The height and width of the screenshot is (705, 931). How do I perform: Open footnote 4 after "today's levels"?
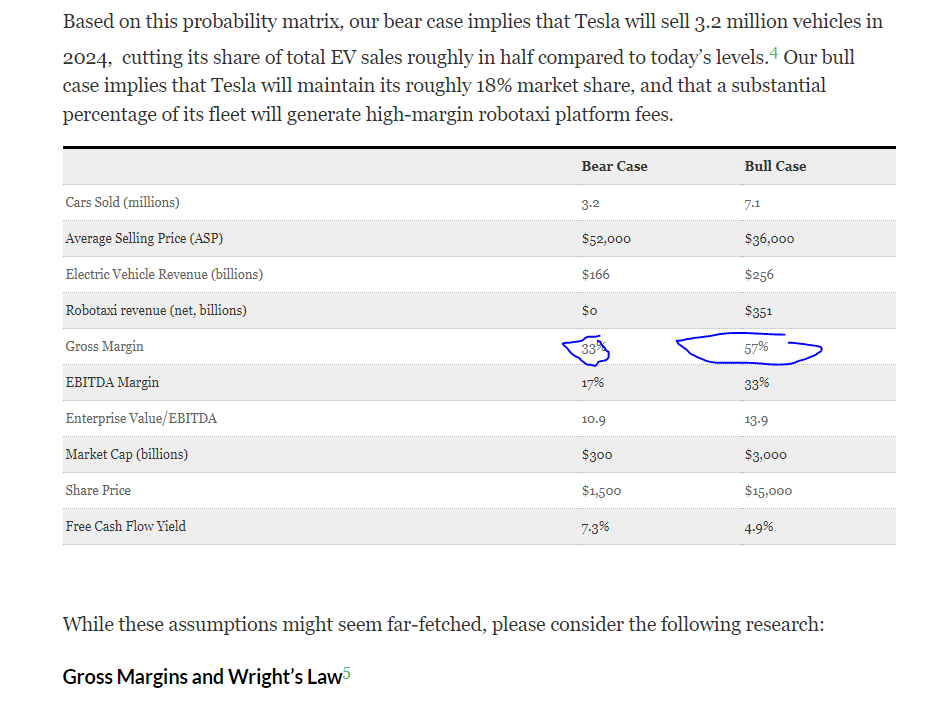coord(774,52)
